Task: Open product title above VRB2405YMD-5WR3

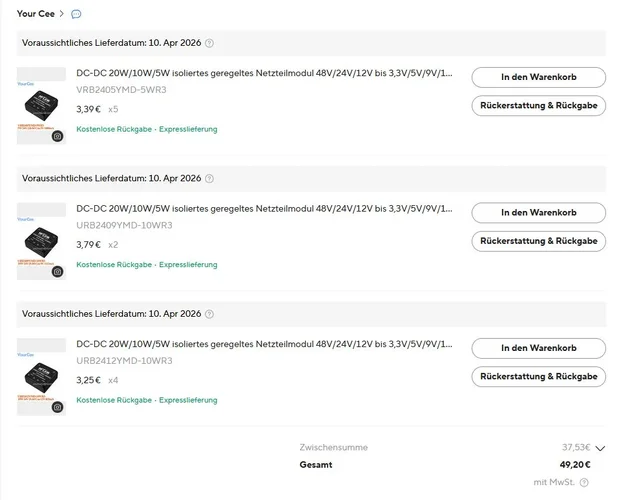Action: (264, 73)
